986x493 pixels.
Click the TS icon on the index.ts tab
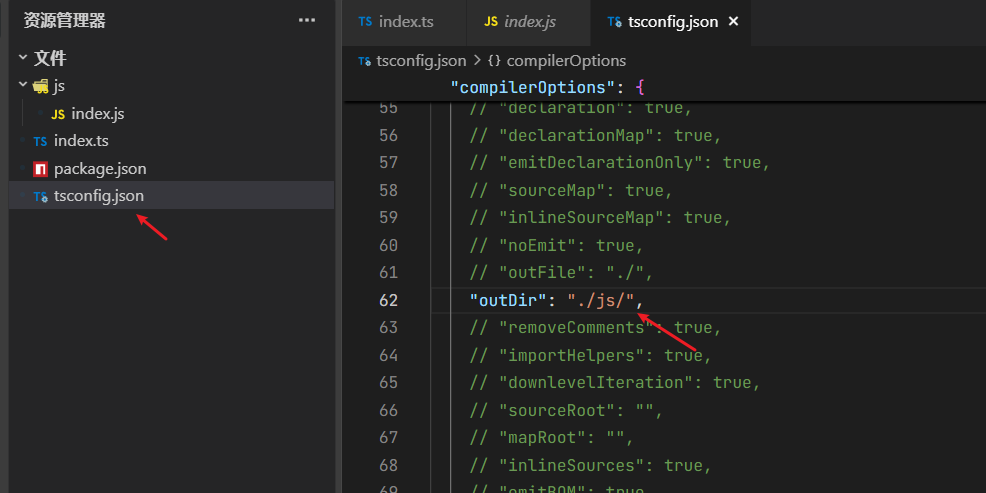coord(365,22)
